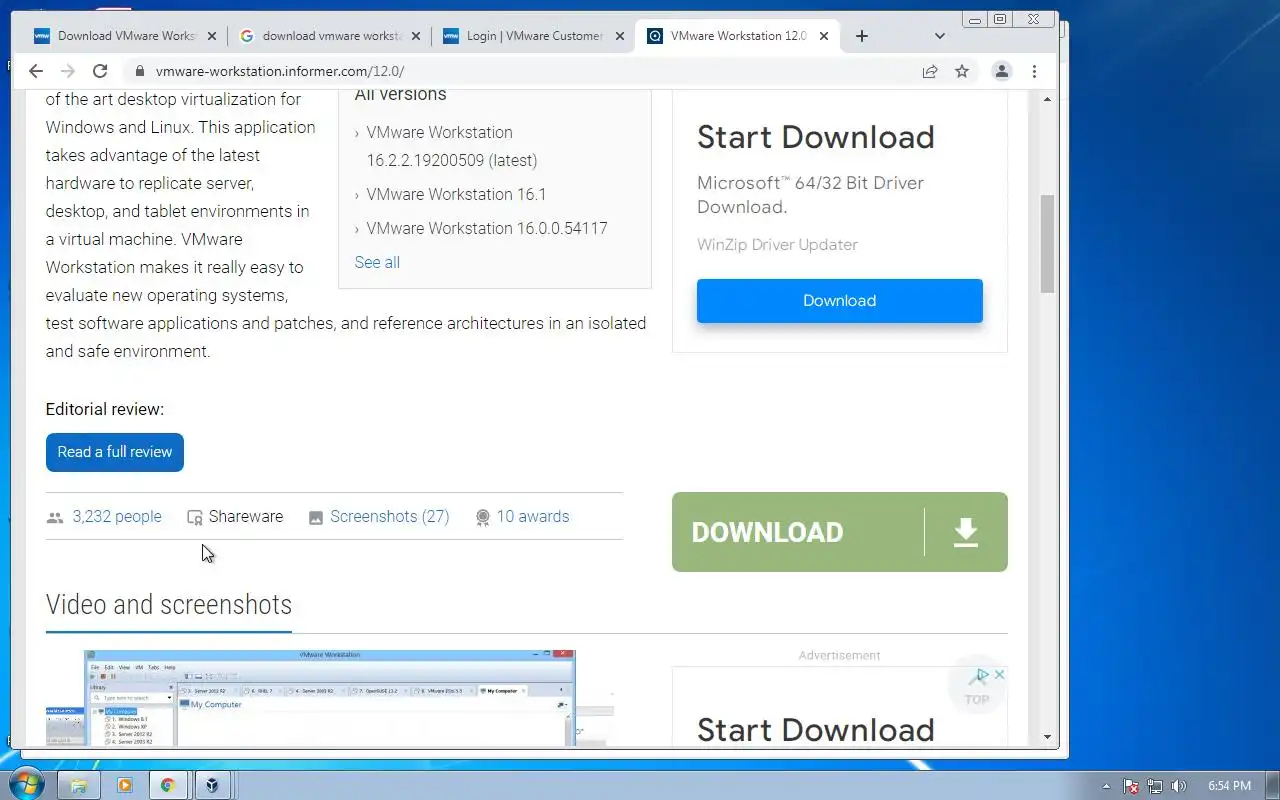Click the WinZip Driver Updater text
The height and width of the screenshot is (800, 1280).
pyautogui.click(x=777, y=245)
